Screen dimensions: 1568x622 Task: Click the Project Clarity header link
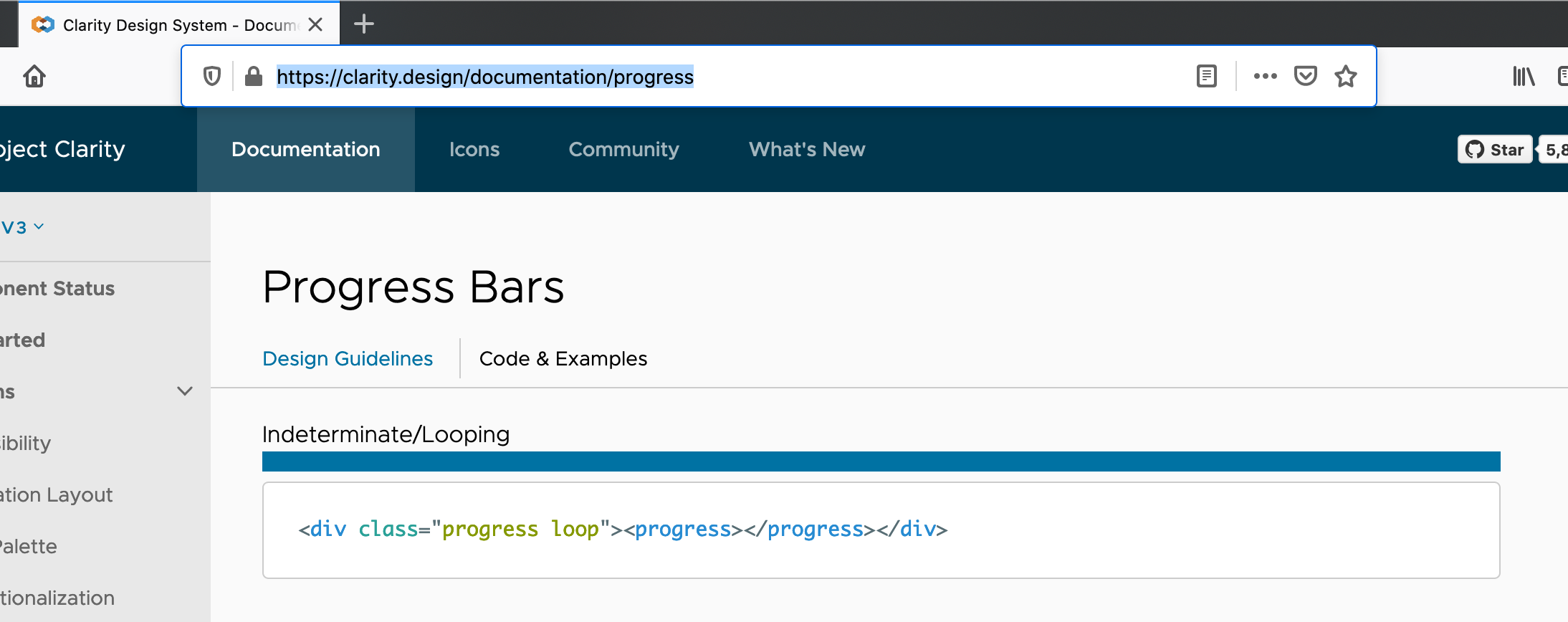pos(62,149)
